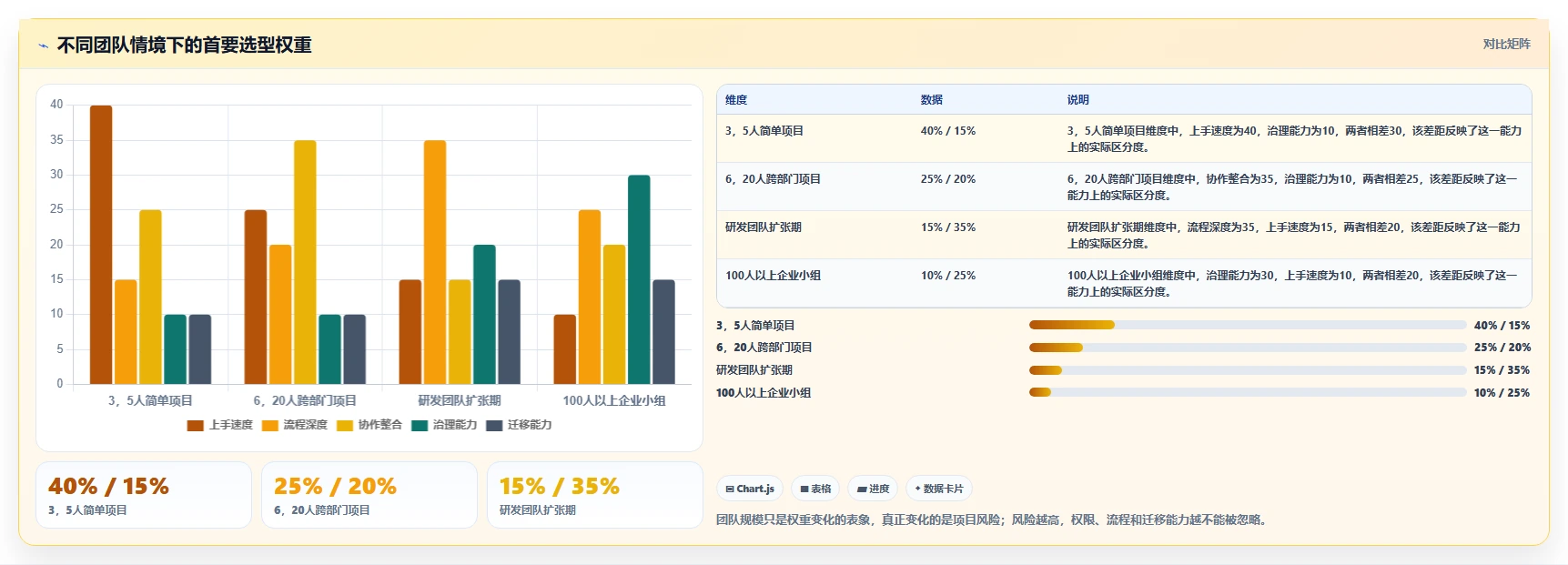1568x565 pixels.
Task: Click the 25% / 20% value in table
Action: click(x=947, y=179)
